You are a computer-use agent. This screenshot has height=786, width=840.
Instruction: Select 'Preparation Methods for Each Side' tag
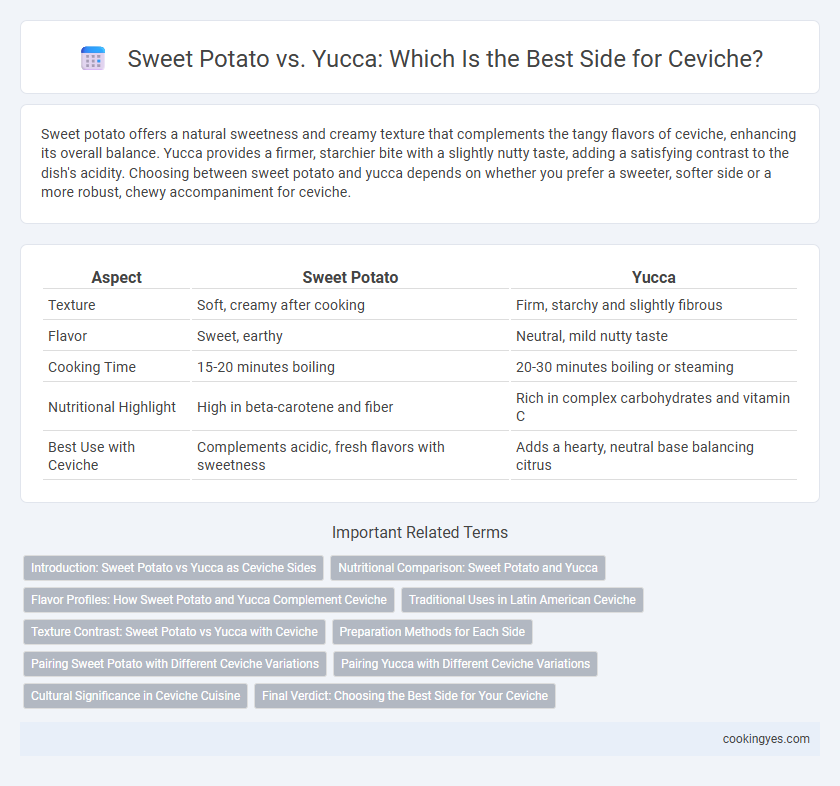[432, 632]
